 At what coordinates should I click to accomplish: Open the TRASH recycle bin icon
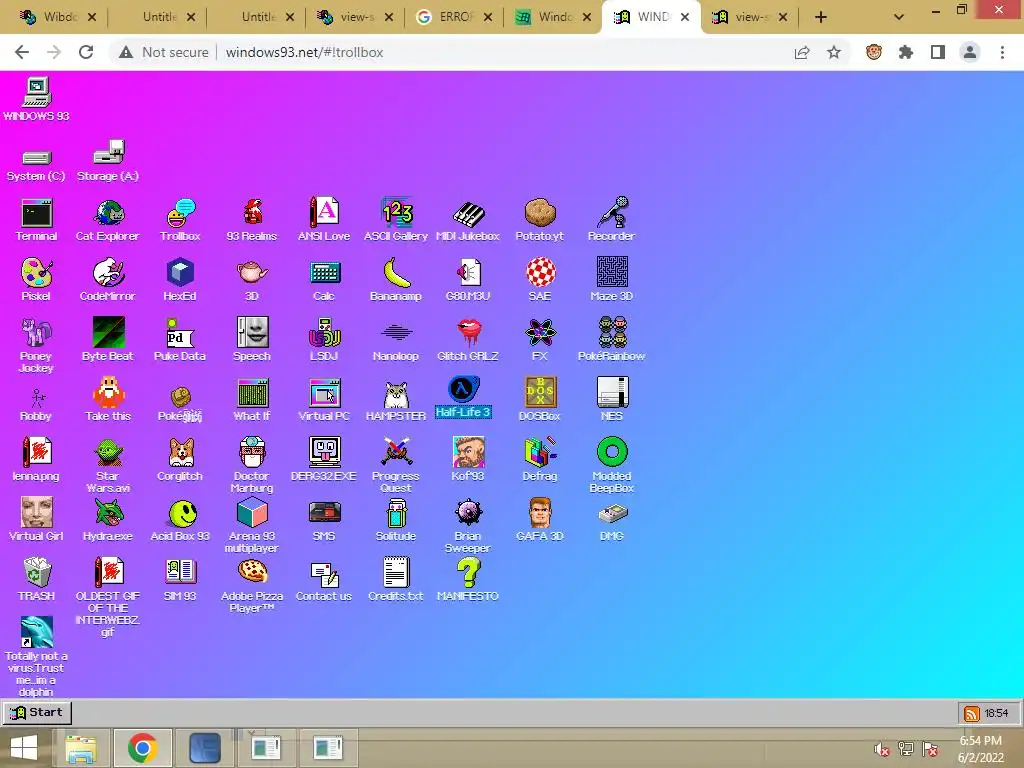click(x=37, y=579)
